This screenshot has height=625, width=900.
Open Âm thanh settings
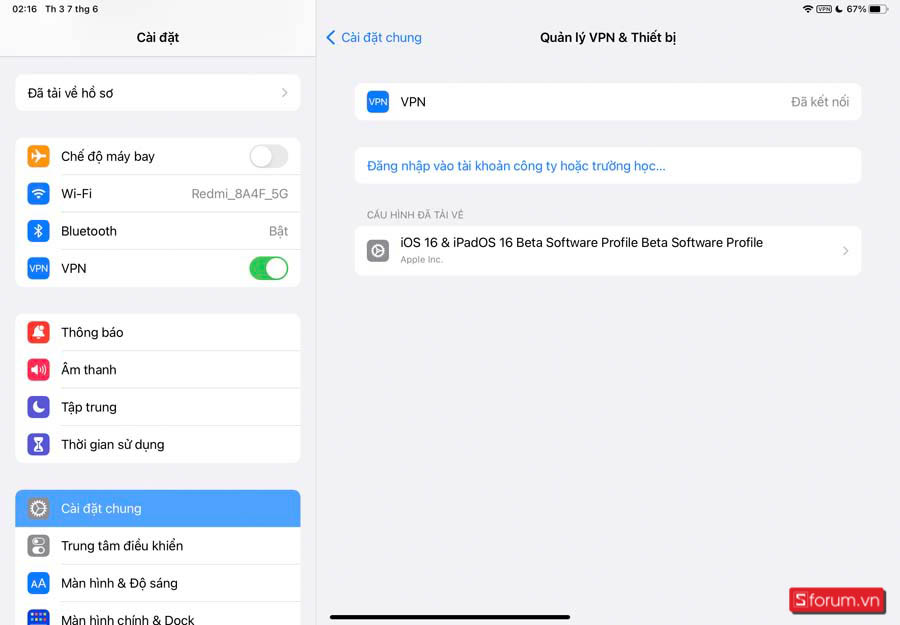(x=158, y=370)
